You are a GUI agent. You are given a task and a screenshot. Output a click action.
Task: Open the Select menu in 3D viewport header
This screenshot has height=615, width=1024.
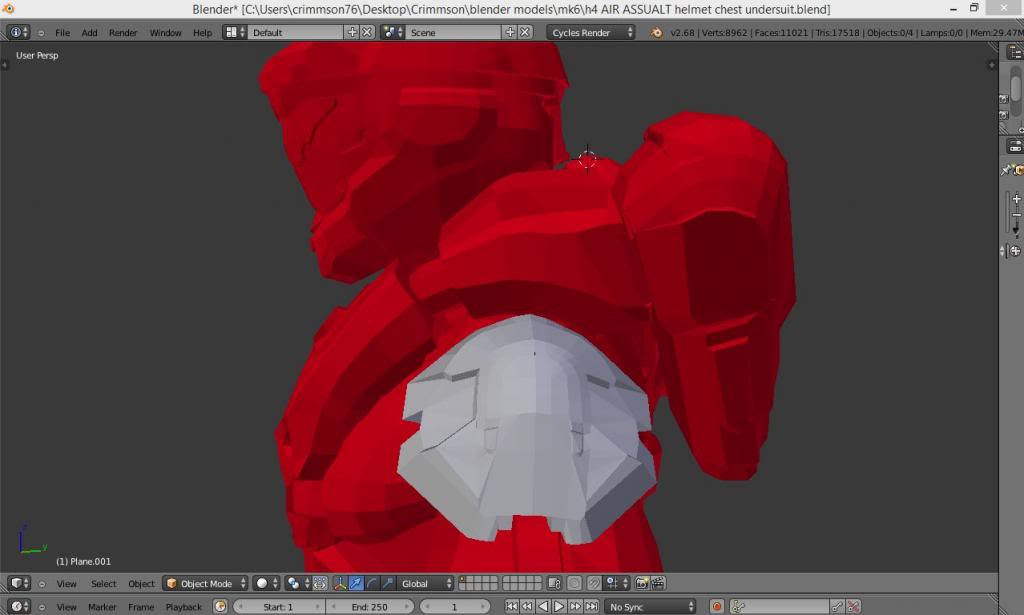(x=104, y=583)
